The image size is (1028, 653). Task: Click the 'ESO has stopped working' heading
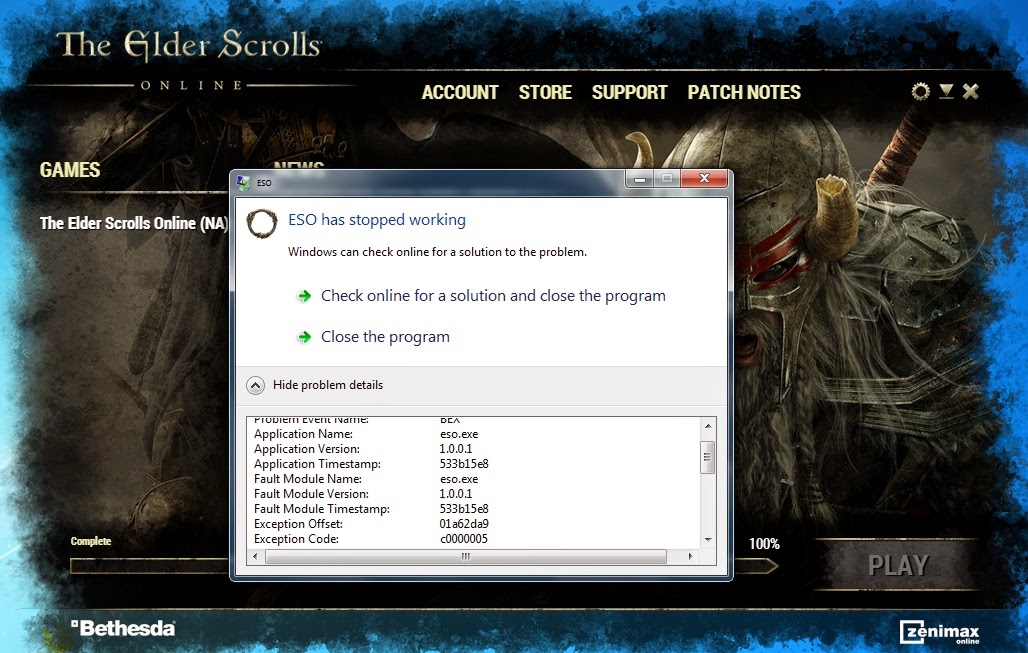point(377,220)
